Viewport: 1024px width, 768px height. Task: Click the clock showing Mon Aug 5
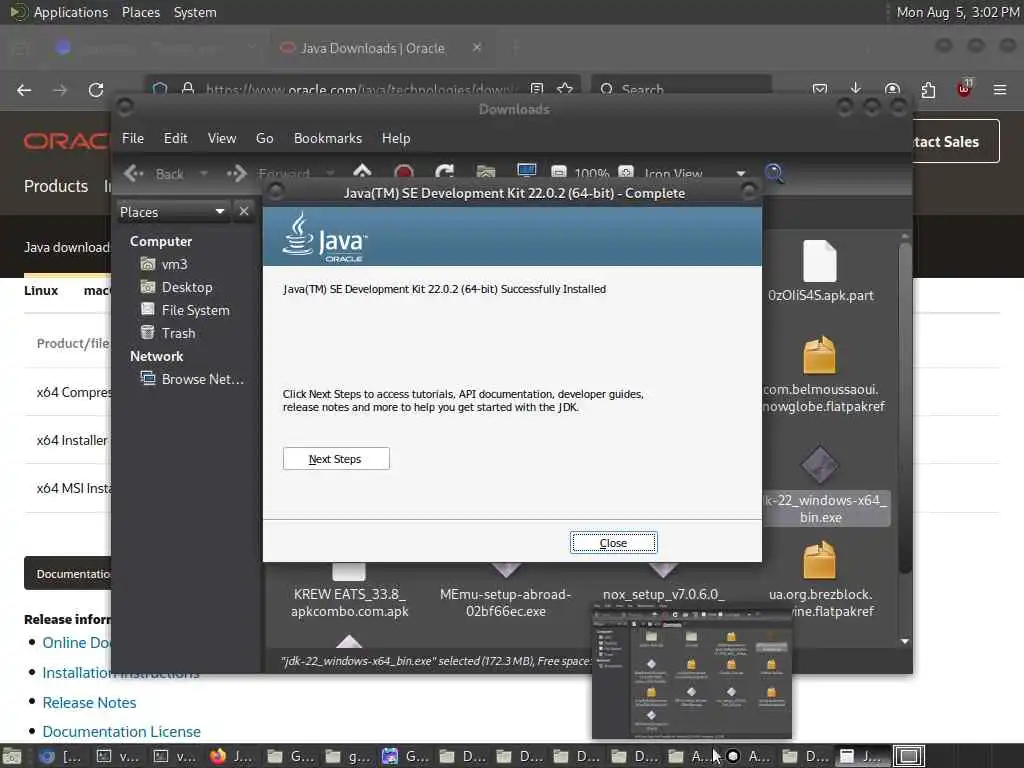(957, 12)
